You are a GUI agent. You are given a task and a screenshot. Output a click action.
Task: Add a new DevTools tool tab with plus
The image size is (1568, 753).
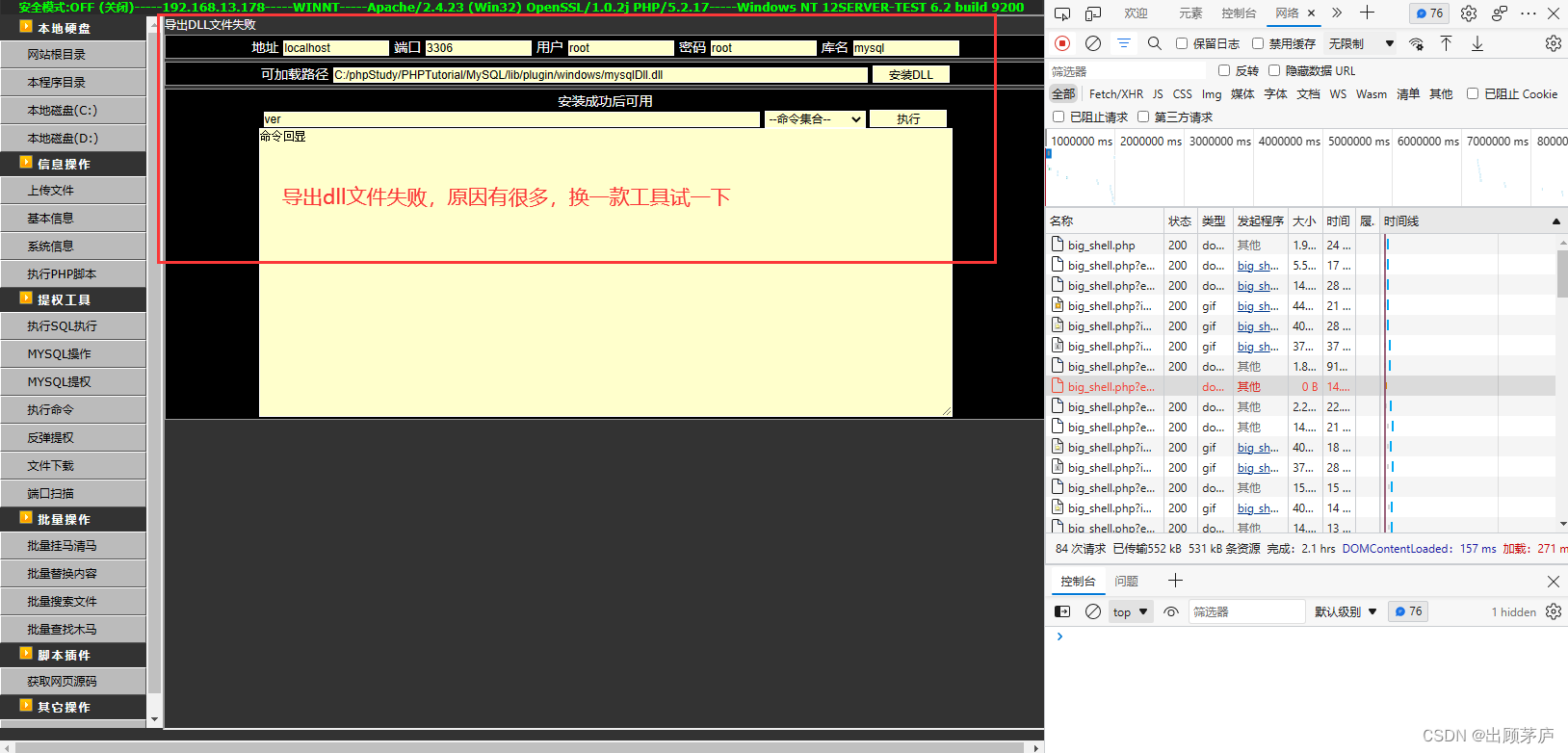[1367, 13]
